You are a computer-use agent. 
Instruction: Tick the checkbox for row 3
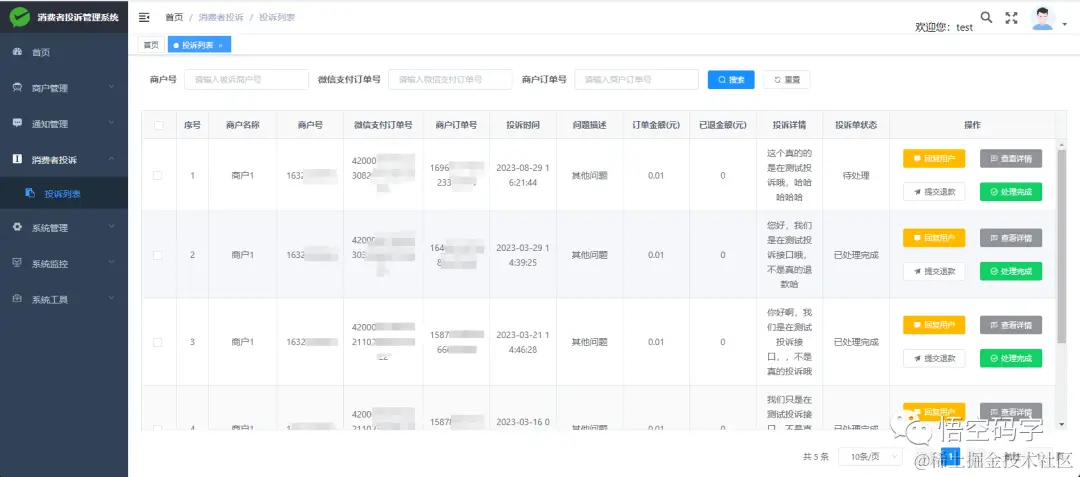click(x=158, y=342)
